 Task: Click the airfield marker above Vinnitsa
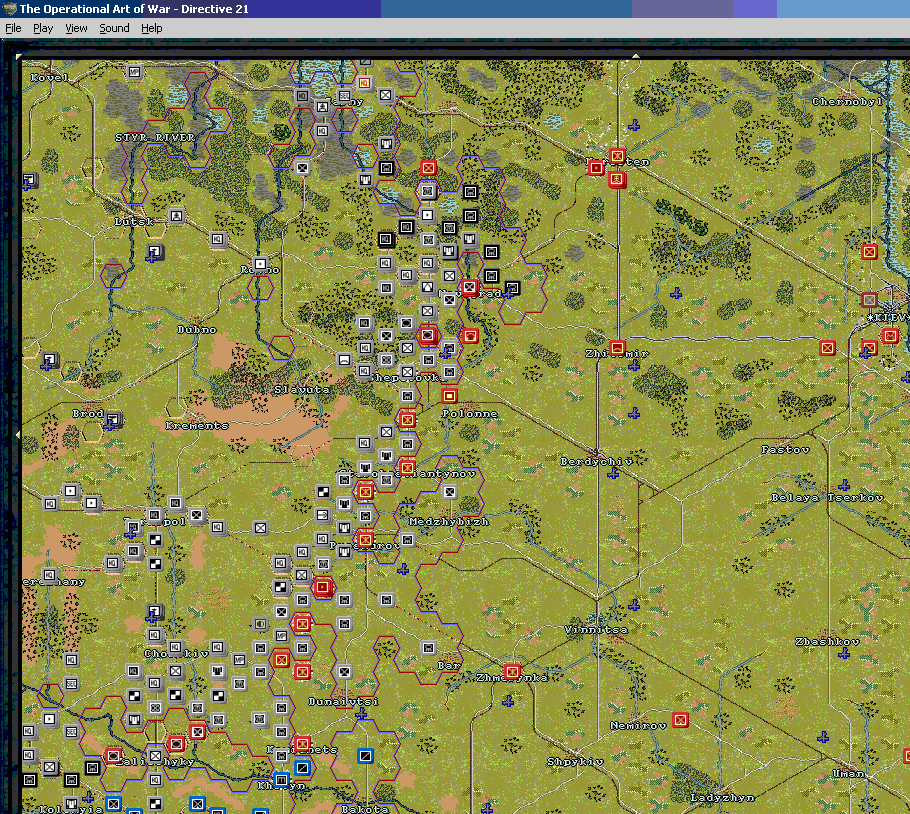click(634, 605)
